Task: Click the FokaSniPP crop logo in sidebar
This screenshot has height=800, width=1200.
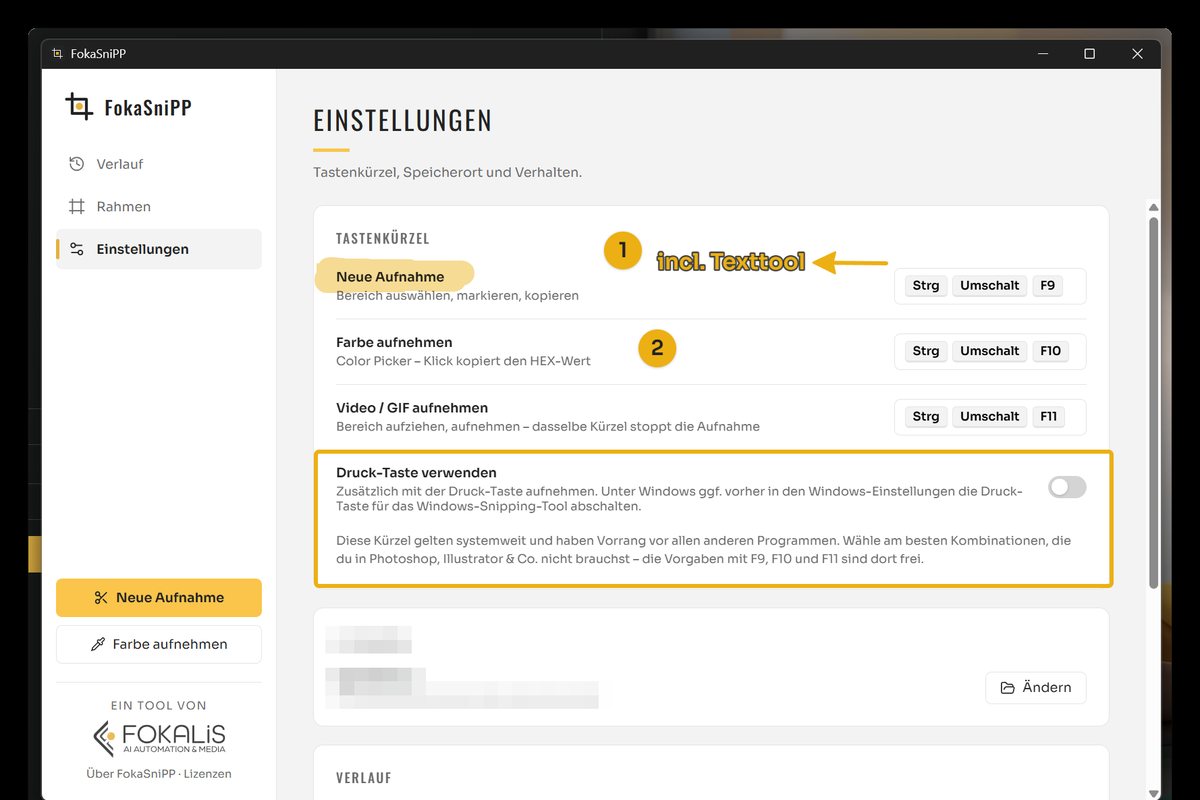Action: (x=79, y=106)
